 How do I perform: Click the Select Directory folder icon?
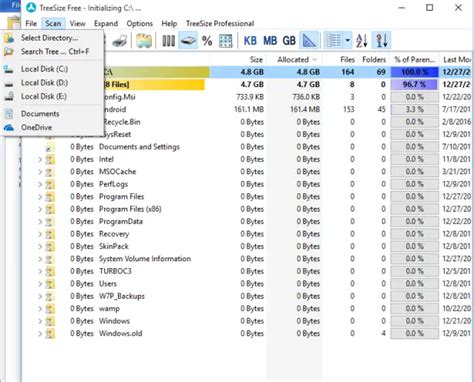coord(9,38)
